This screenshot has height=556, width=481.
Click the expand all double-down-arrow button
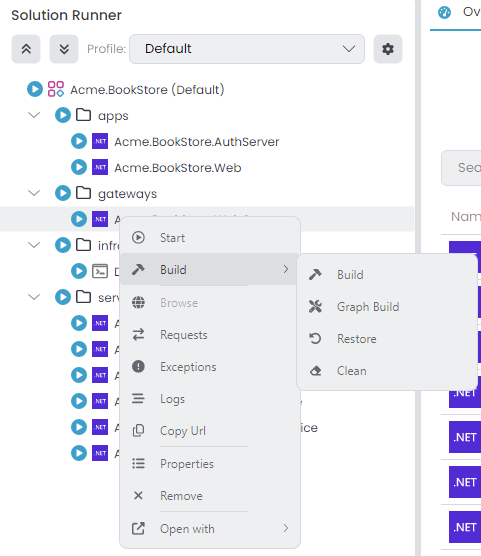(64, 49)
